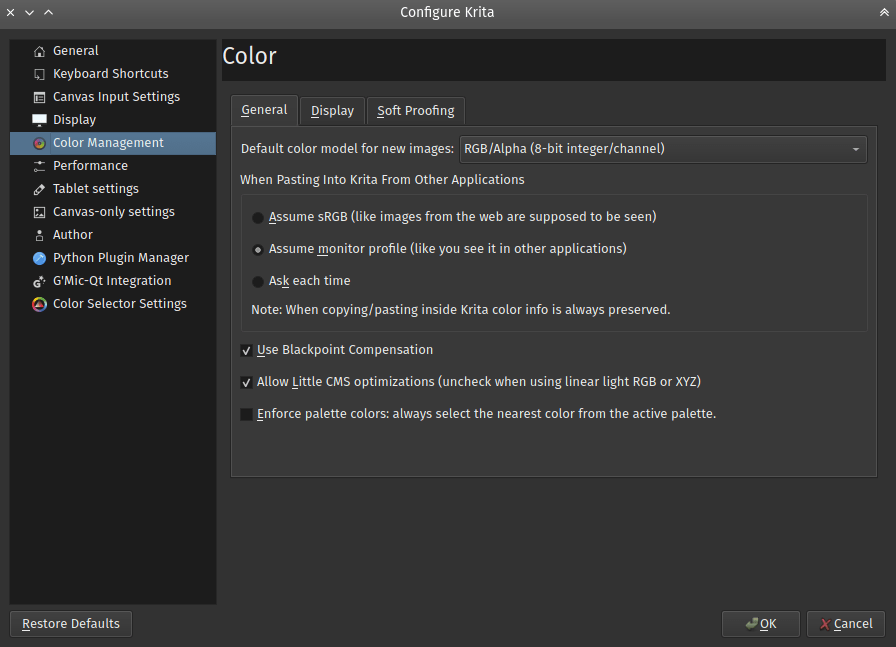Open Performance settings using its icon
896x647 pixels.
pyautogui.click(x=37, y=165)
